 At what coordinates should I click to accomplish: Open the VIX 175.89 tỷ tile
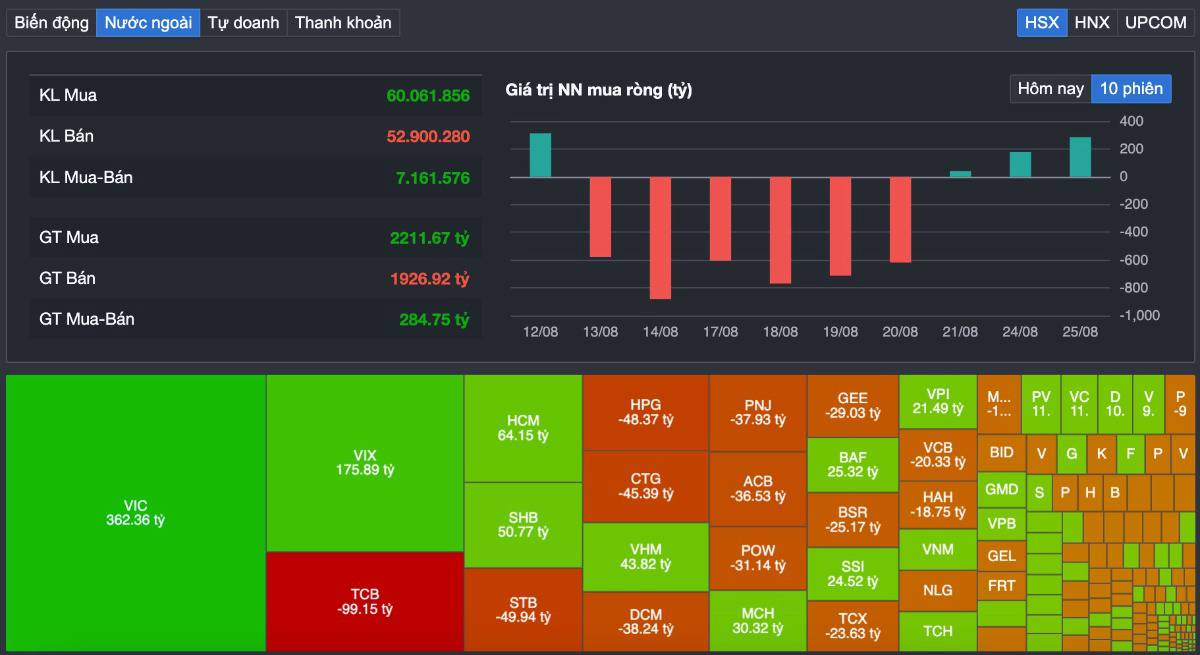point(364,463)
